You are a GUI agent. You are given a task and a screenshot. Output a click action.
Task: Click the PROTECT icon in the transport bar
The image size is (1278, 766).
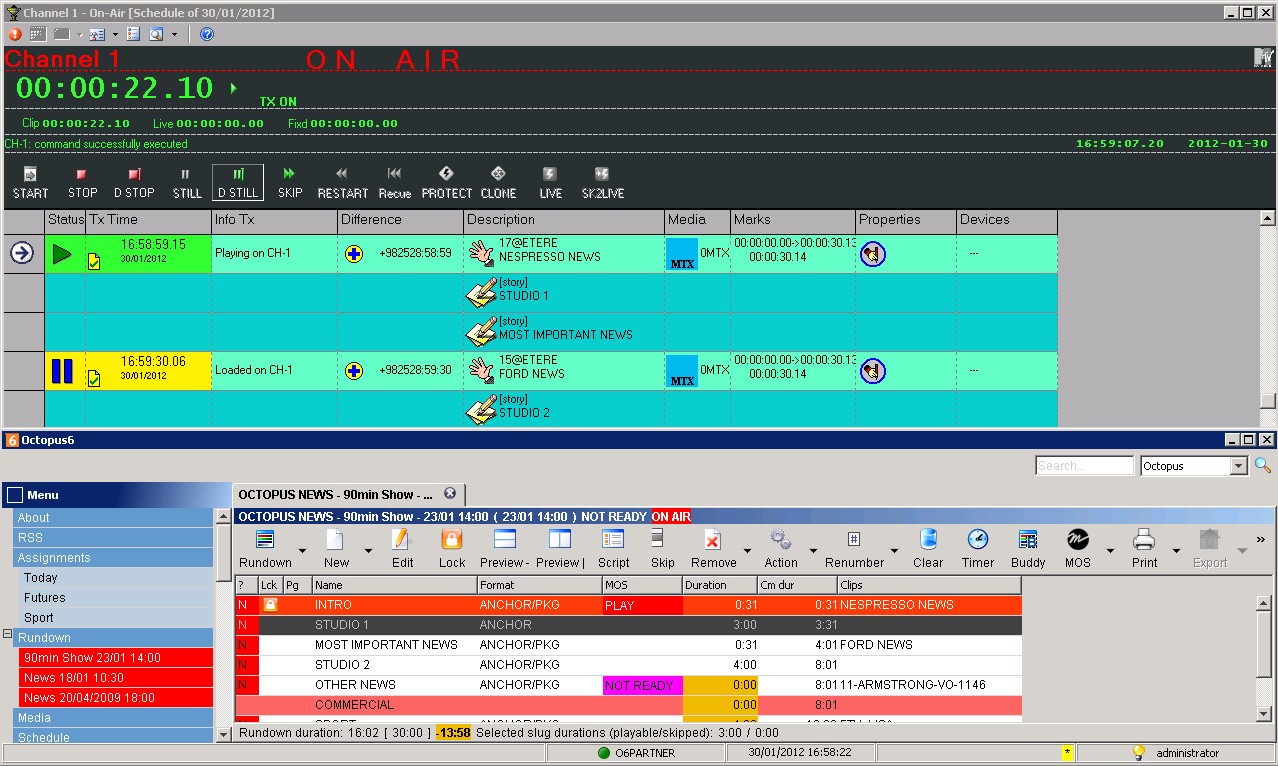pos(446,182)
